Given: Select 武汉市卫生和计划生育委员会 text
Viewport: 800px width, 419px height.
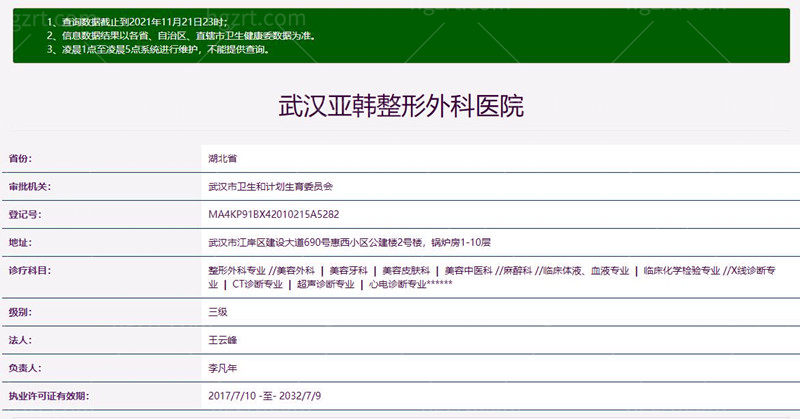Looking at the screenshot, I should (270, 186).
